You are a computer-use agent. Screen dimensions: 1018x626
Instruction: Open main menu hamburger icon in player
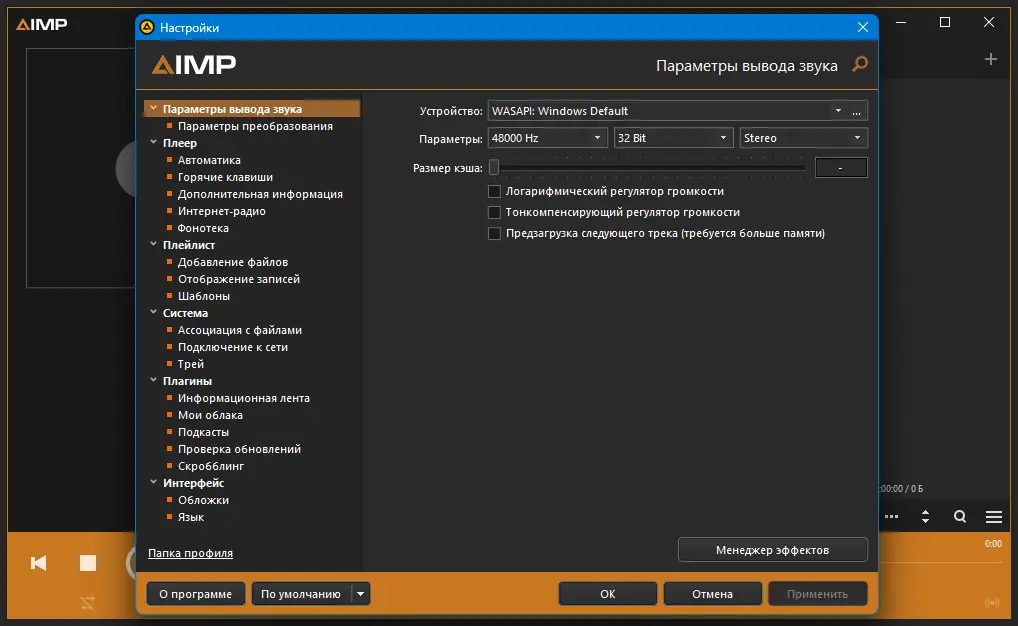993,517
